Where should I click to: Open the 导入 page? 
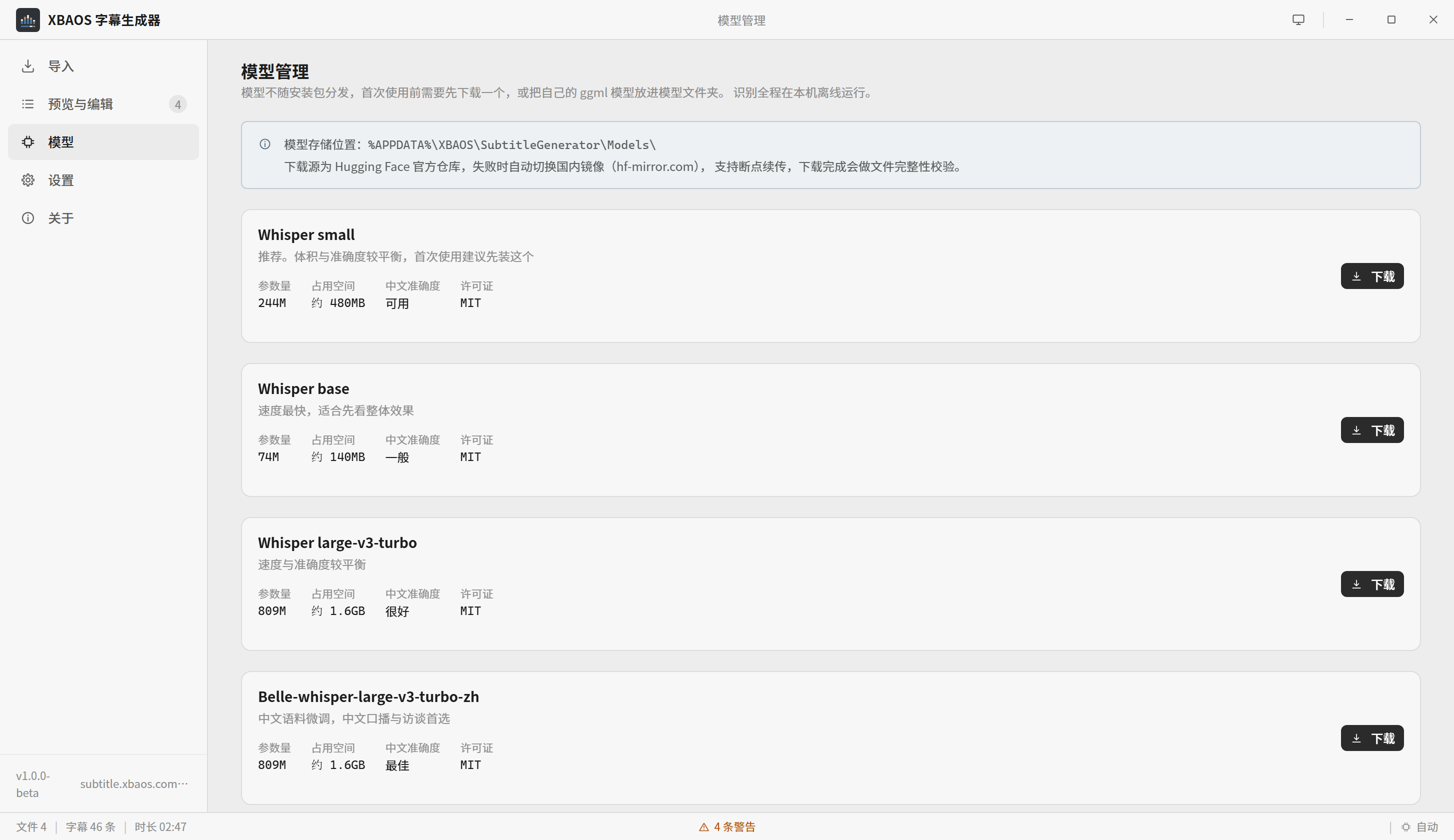coord(103,66)
